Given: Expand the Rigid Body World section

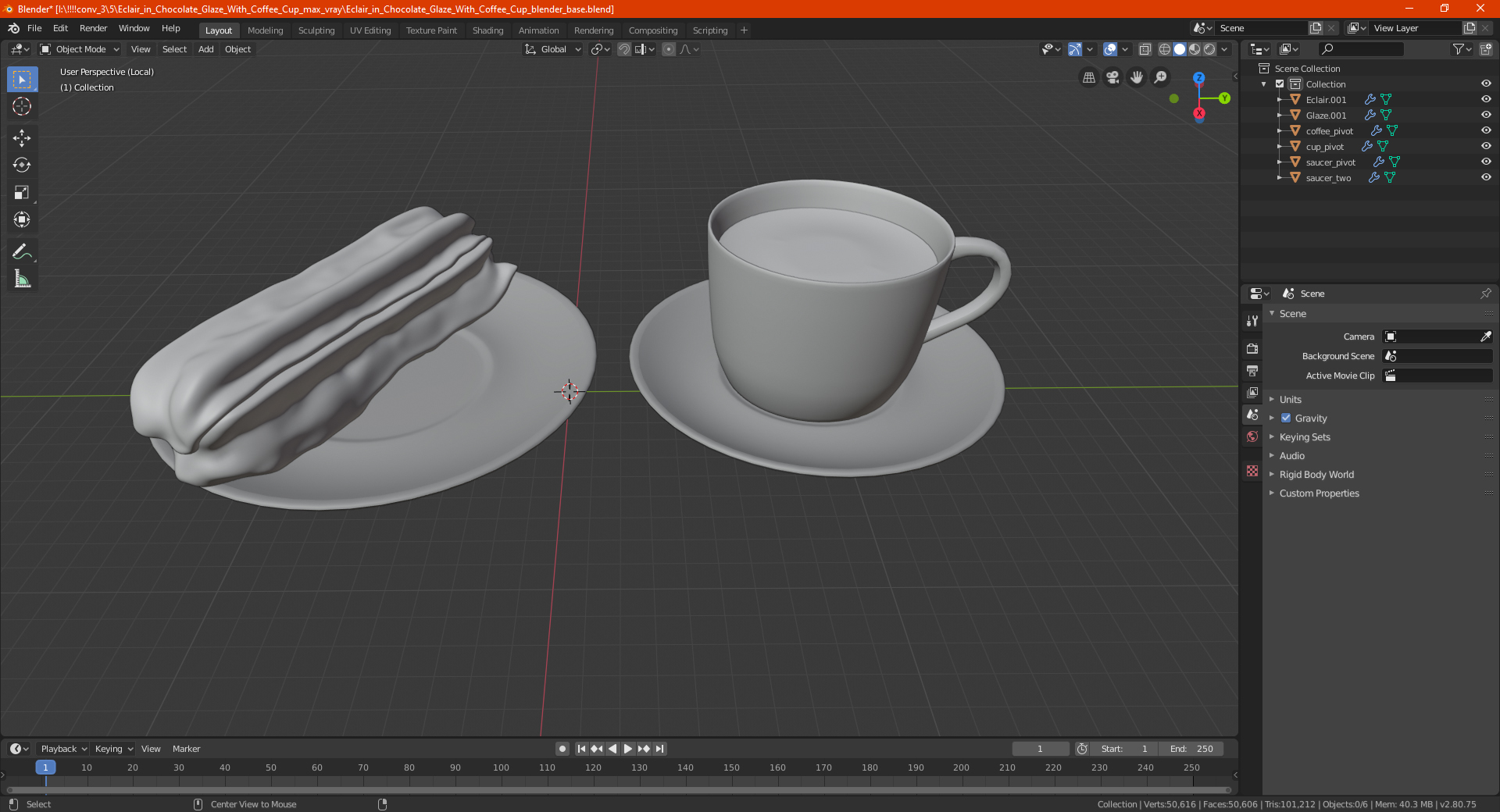Looking at the screenshot, I should click(1316, 475).
